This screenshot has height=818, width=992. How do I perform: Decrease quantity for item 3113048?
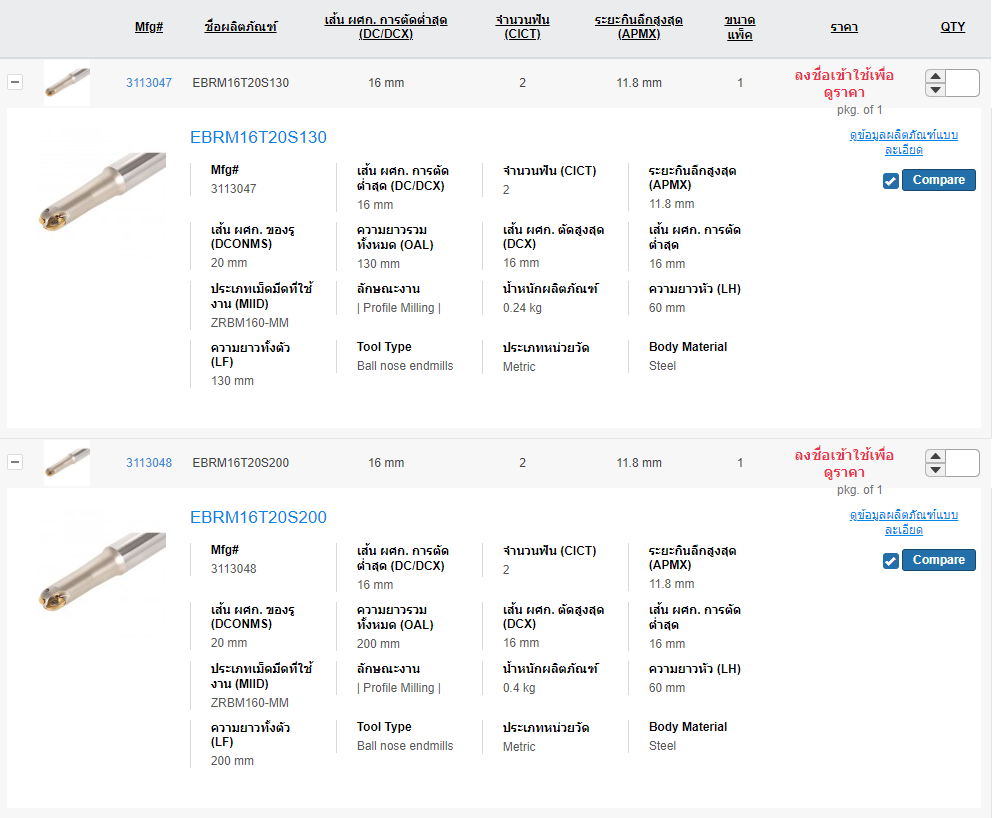936,470
